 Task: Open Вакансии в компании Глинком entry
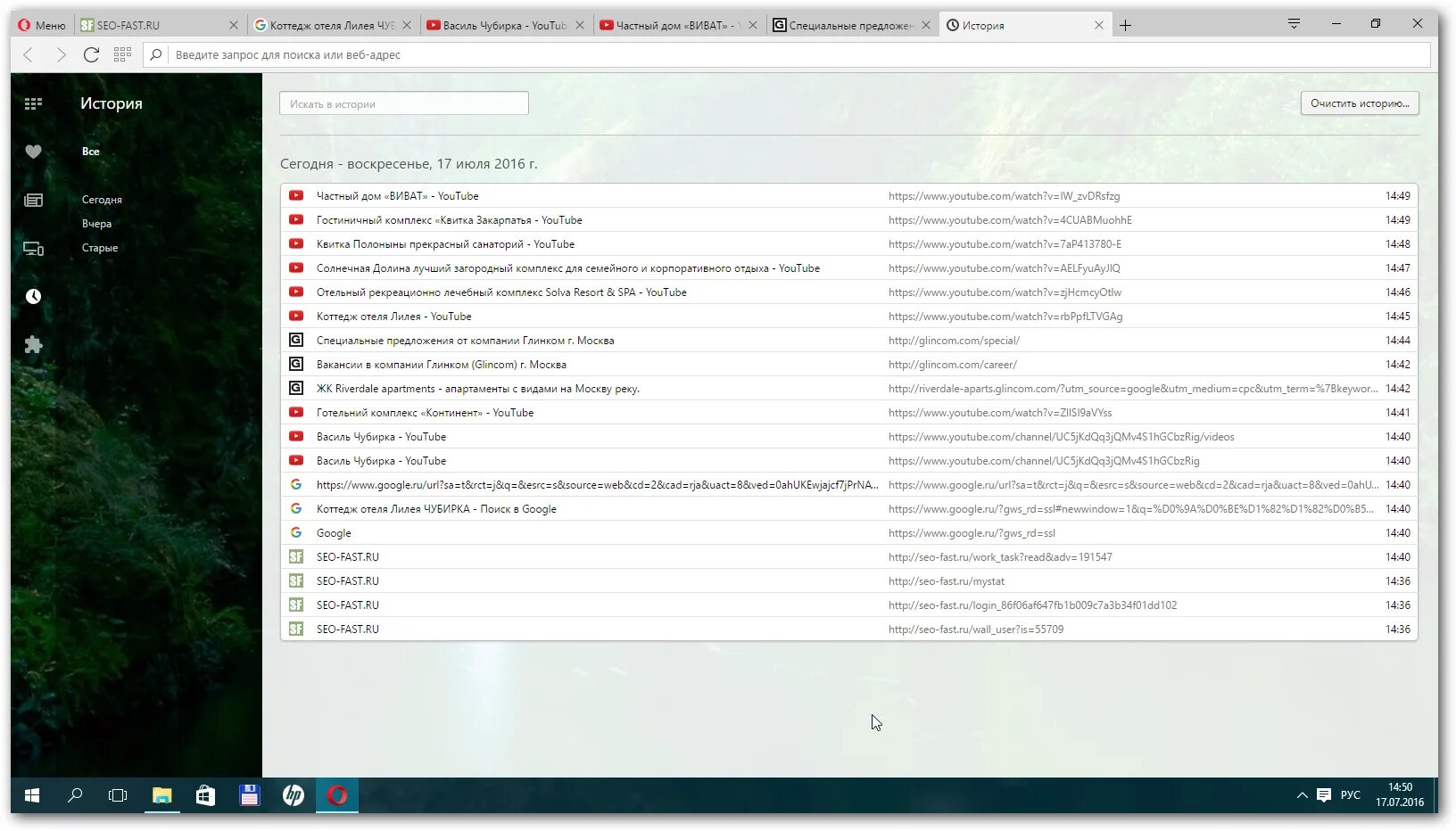[x=848, y=365]
